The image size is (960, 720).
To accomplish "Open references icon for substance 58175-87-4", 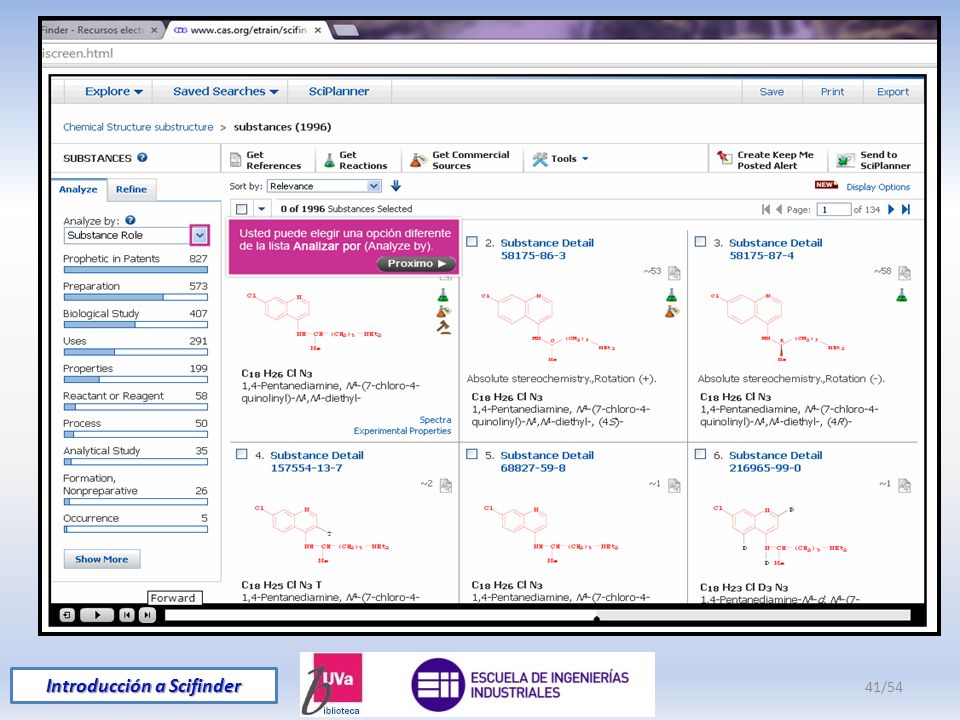I will [904, 273].
